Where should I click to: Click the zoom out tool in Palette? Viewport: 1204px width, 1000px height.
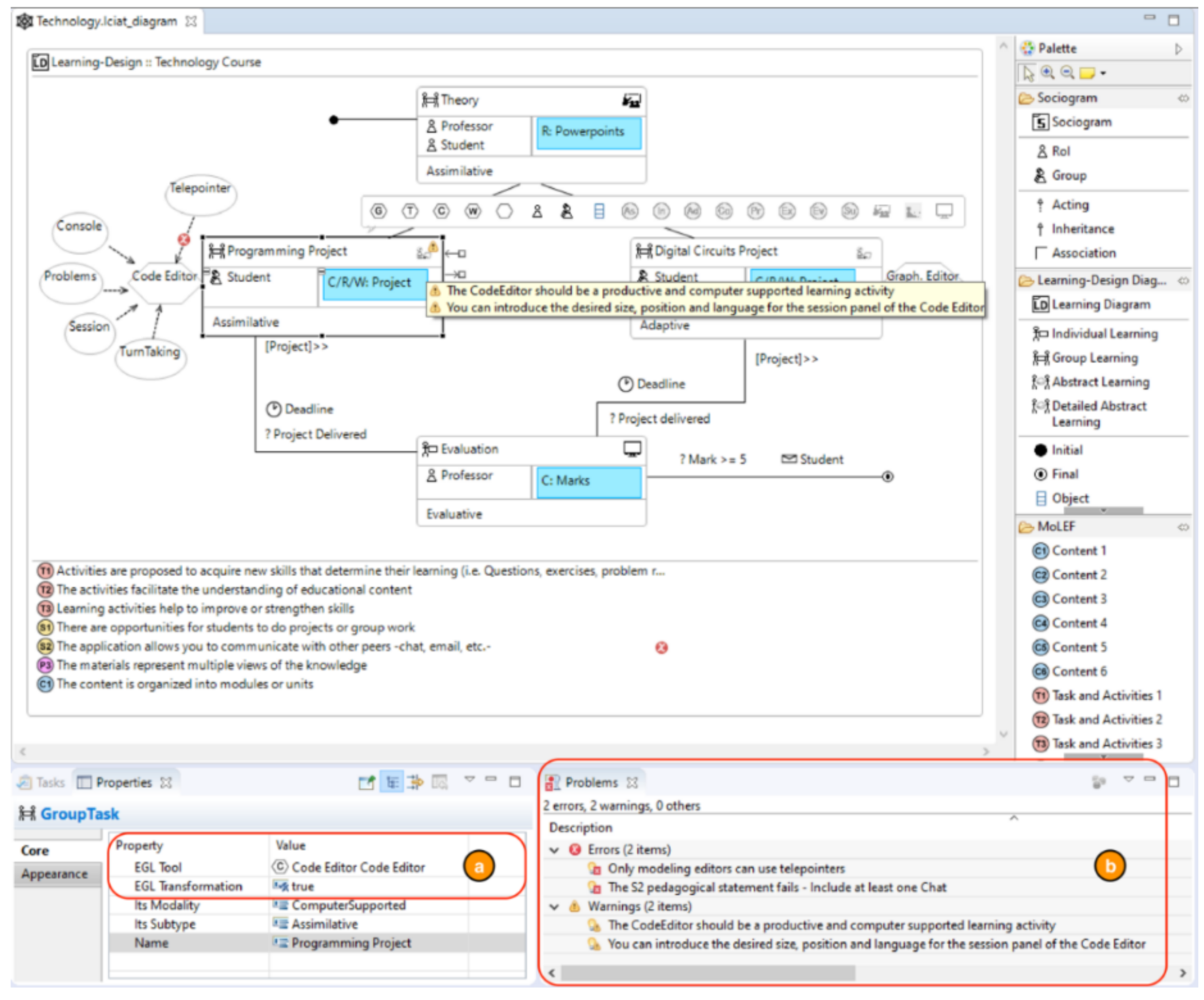[1067, 73]
